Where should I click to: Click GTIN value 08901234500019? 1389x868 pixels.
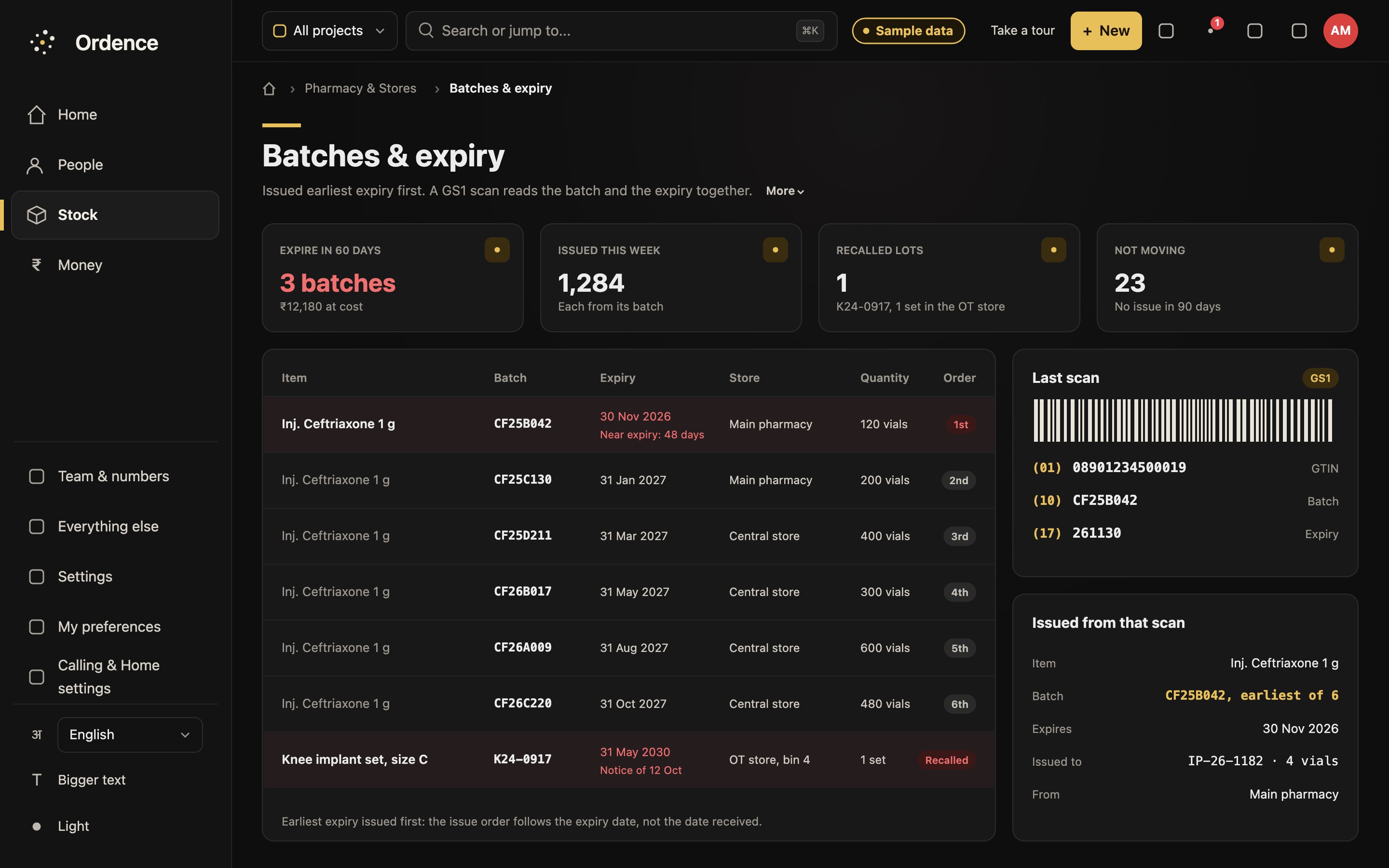click(x=1129, y=467)
